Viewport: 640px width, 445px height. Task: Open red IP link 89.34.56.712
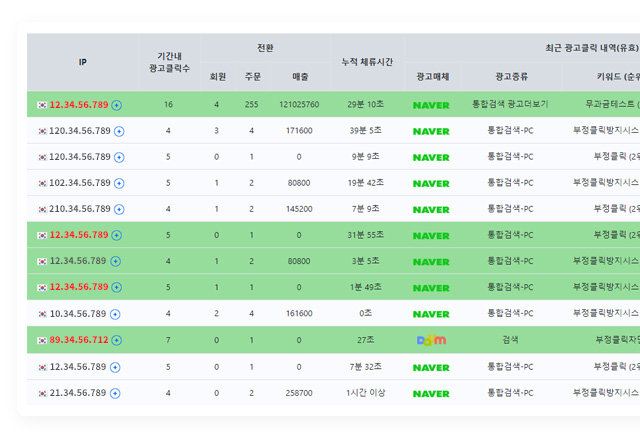click(79, 340)
